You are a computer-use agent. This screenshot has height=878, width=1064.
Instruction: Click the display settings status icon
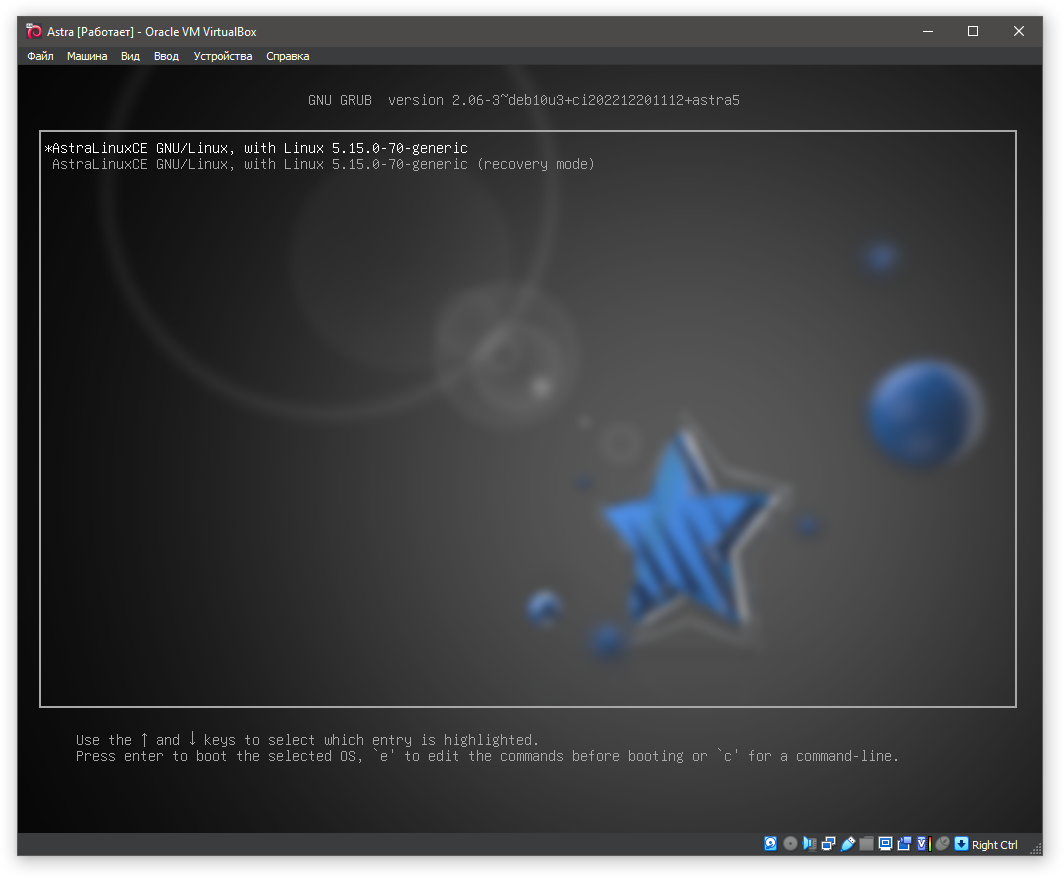point(886,843)
